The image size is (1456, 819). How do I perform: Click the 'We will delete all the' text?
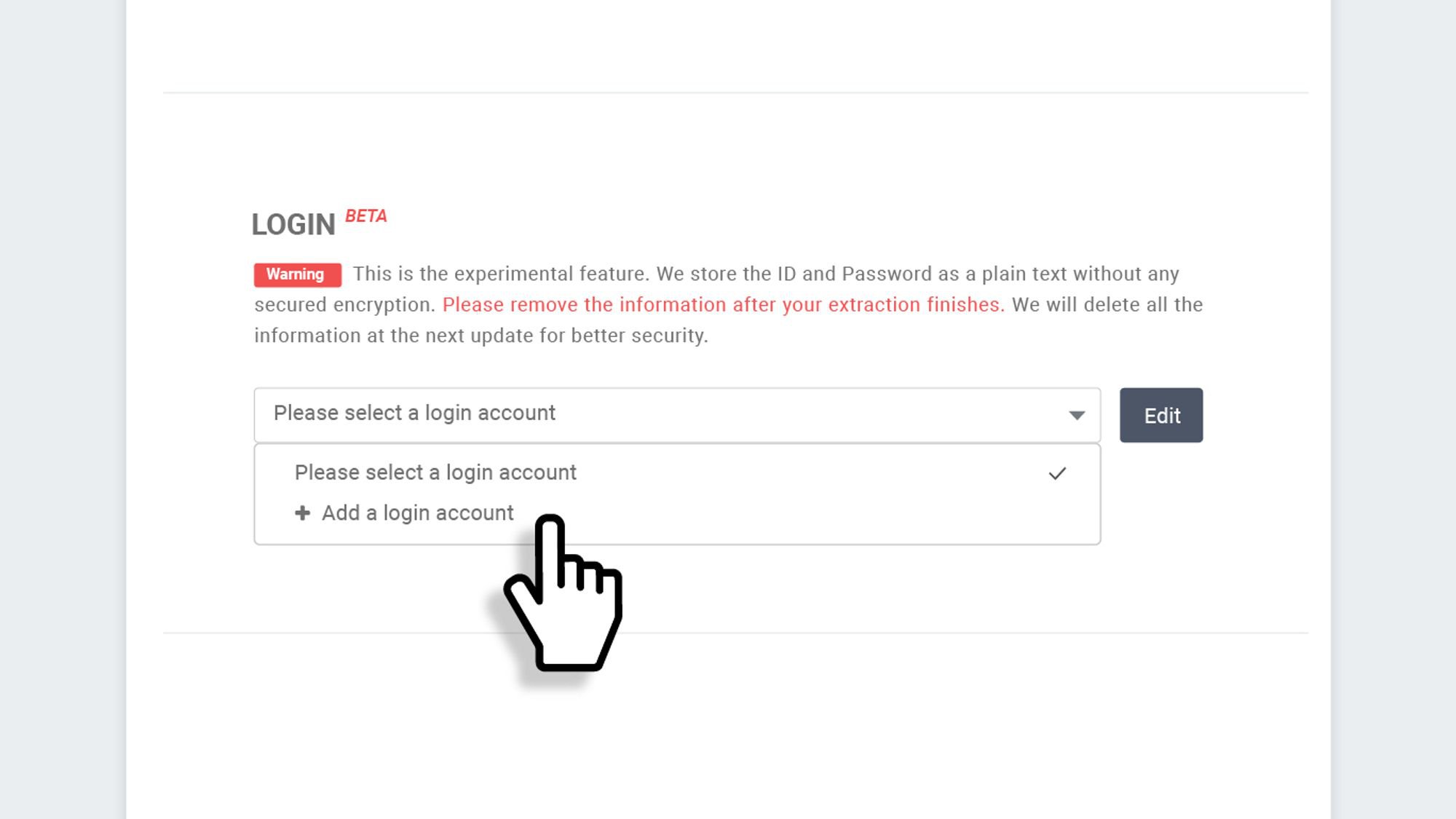(1107, 304)
